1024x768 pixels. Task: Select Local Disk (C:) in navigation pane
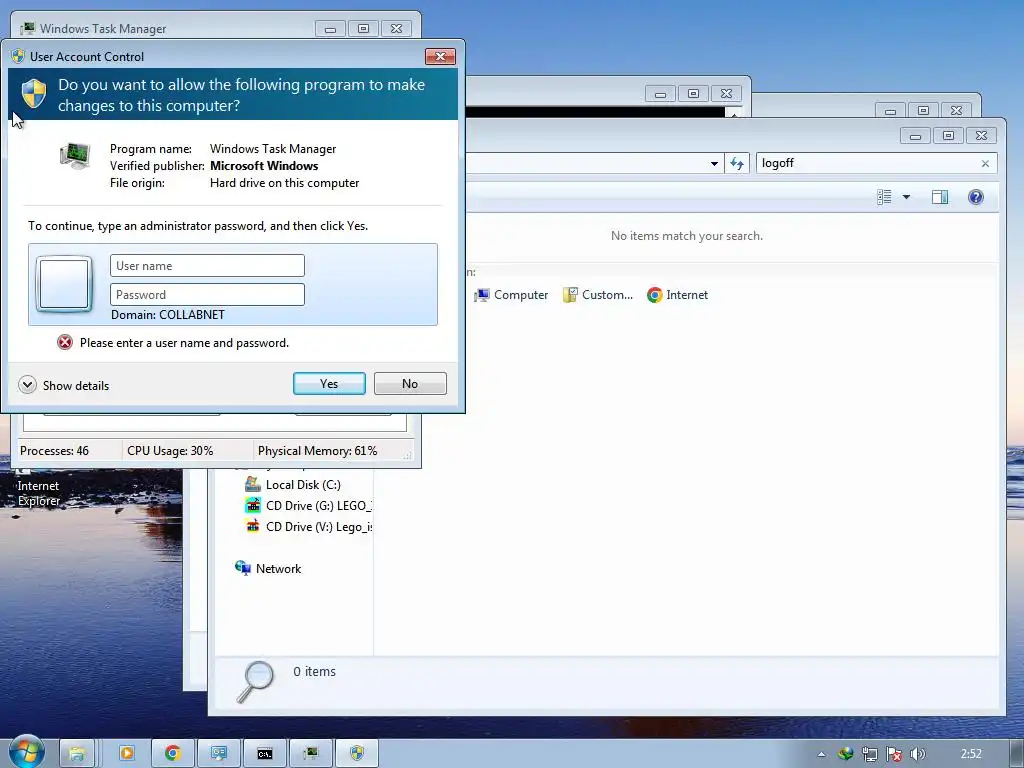293,485
